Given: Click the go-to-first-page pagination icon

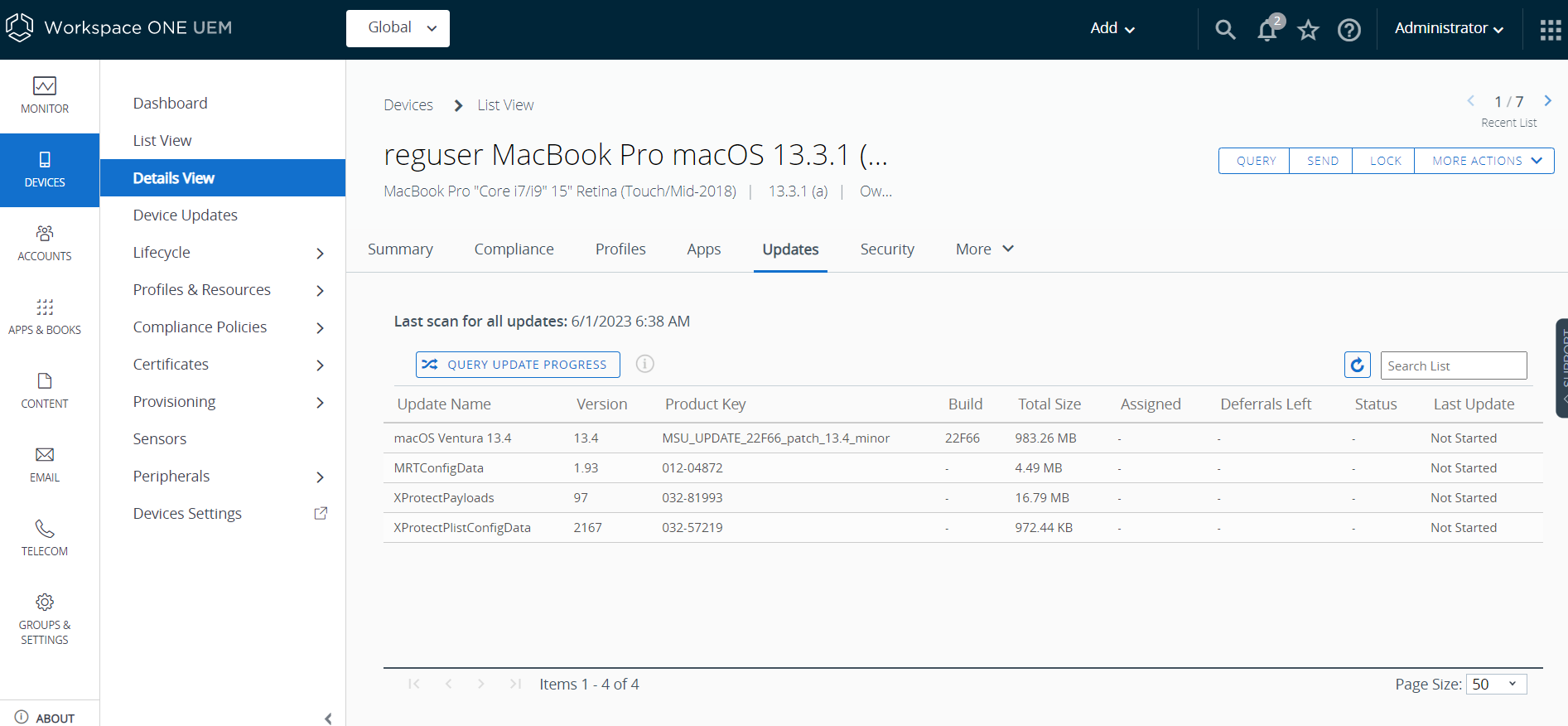Looking at the screenshot, I should pyautogui.click(x=414, y=684).
